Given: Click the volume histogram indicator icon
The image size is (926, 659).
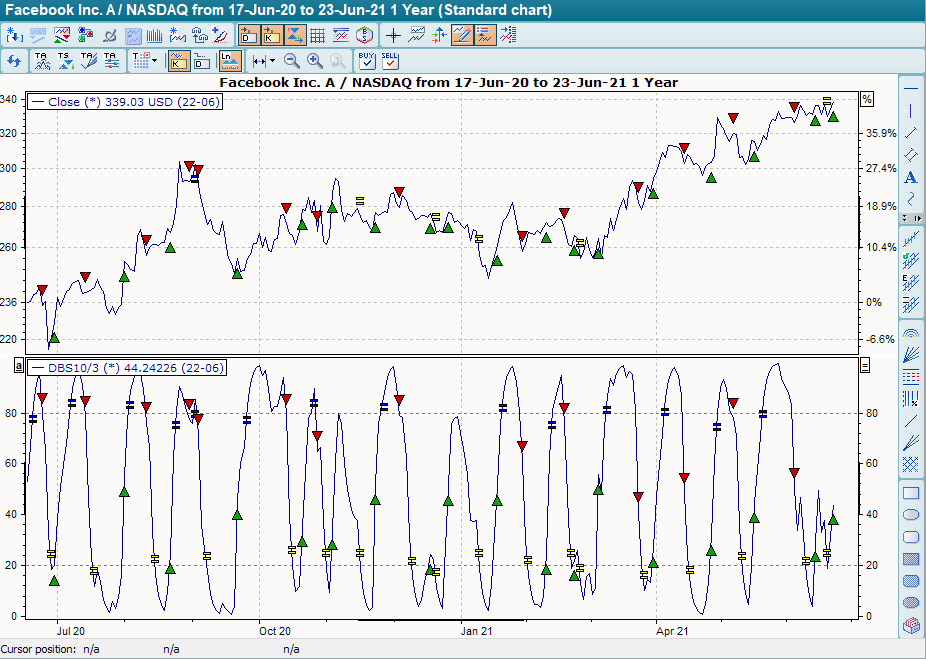Looking at the screenshot, I should click(x=153, y=33).
